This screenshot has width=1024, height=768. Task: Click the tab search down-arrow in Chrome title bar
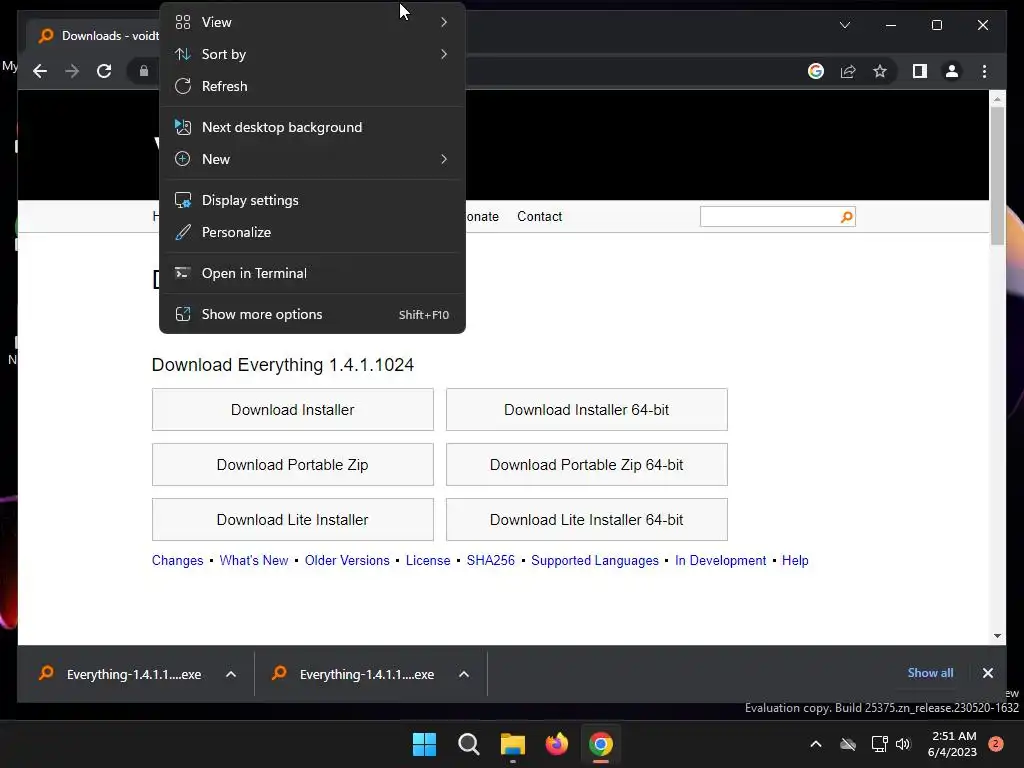[844, 25]
